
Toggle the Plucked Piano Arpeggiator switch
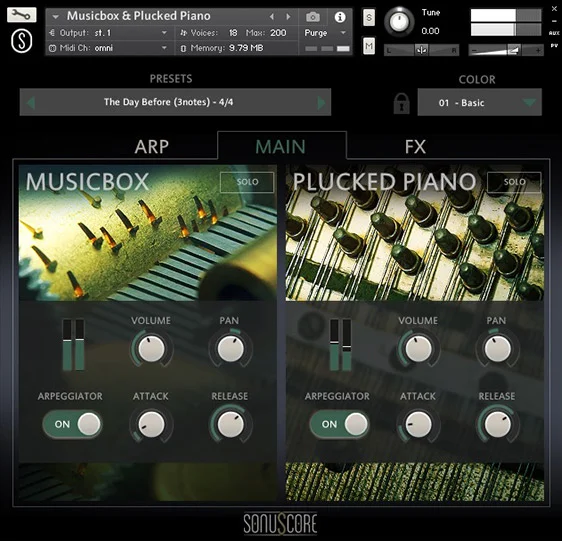point(339,424)
